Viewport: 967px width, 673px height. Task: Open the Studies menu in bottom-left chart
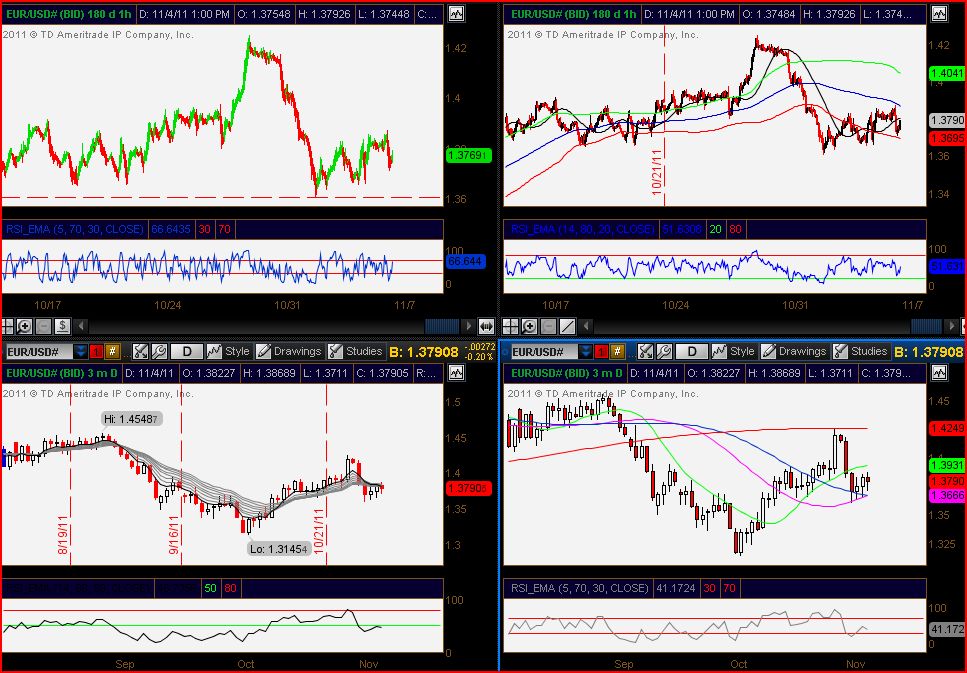[x=356, y=352]
